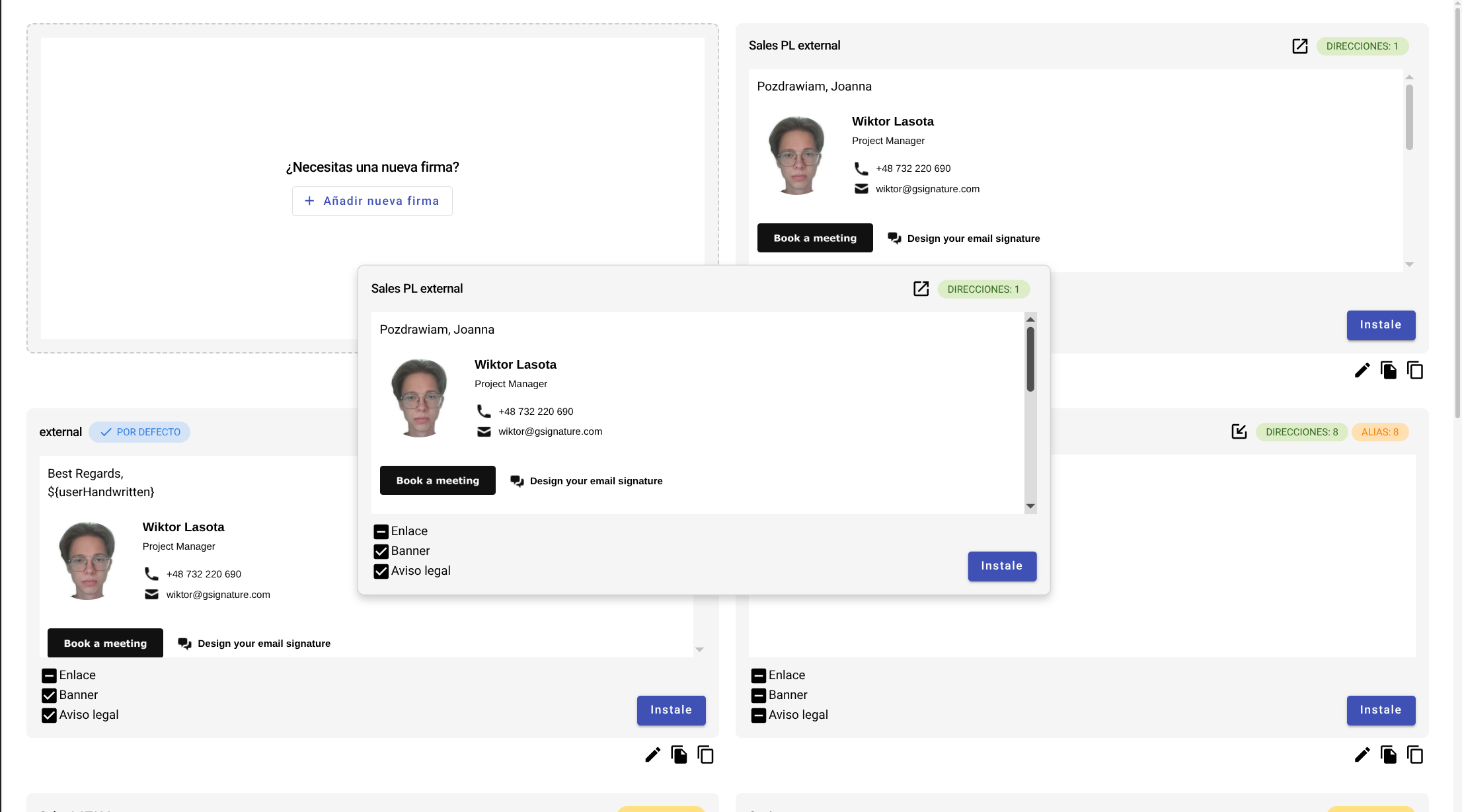
Task: Click filled duplicate-file icon below bottom-right card
Action: (x=1388, y=755)
